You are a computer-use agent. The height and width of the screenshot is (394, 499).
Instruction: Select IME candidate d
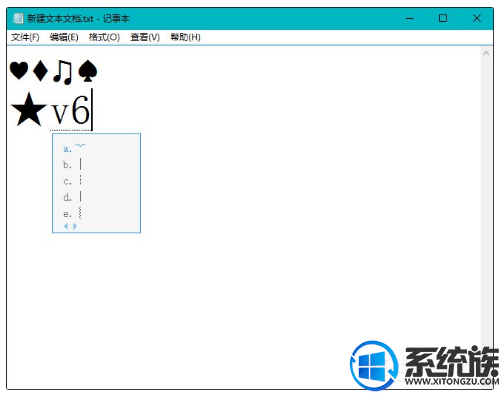(72, 197)
